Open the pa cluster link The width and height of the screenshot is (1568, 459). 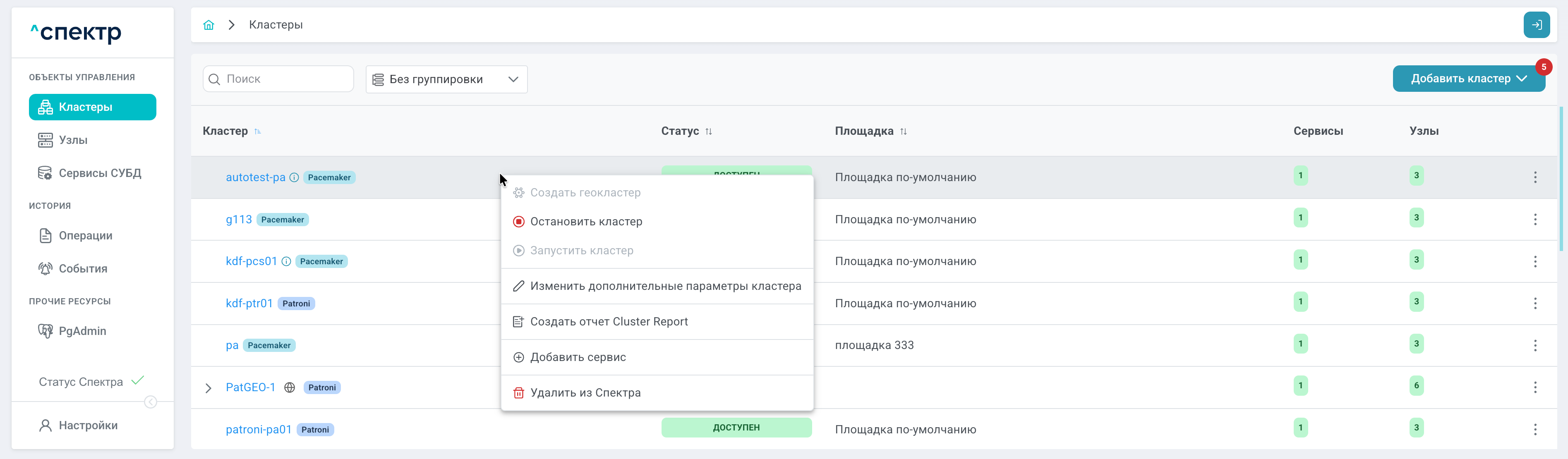click(x=232, y=345)
